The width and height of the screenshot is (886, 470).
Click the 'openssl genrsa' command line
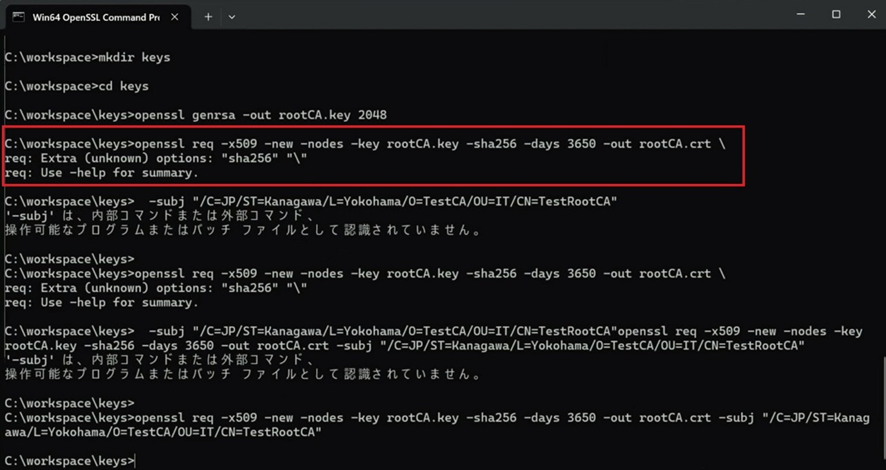pyautogui.click(x=195, y=115)
